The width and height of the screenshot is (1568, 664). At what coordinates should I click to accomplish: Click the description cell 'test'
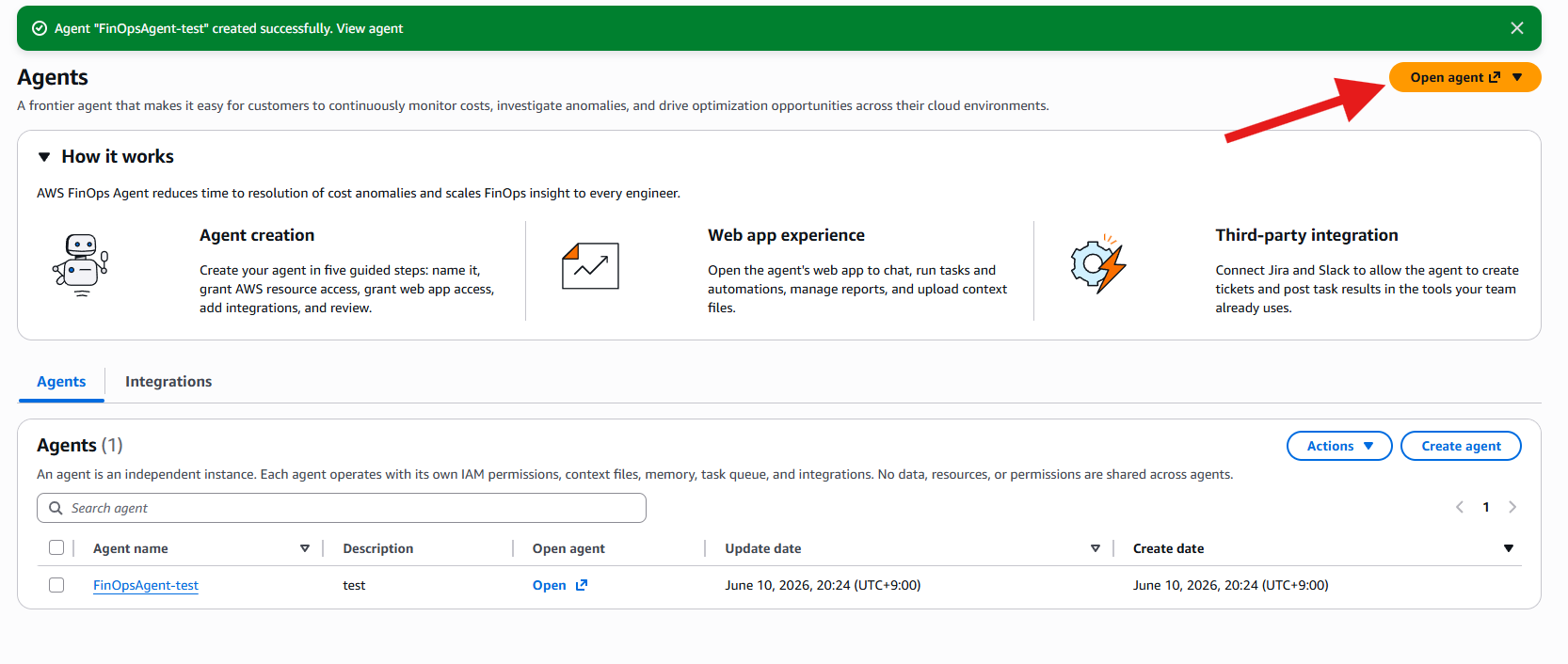(x=354, y=585)
